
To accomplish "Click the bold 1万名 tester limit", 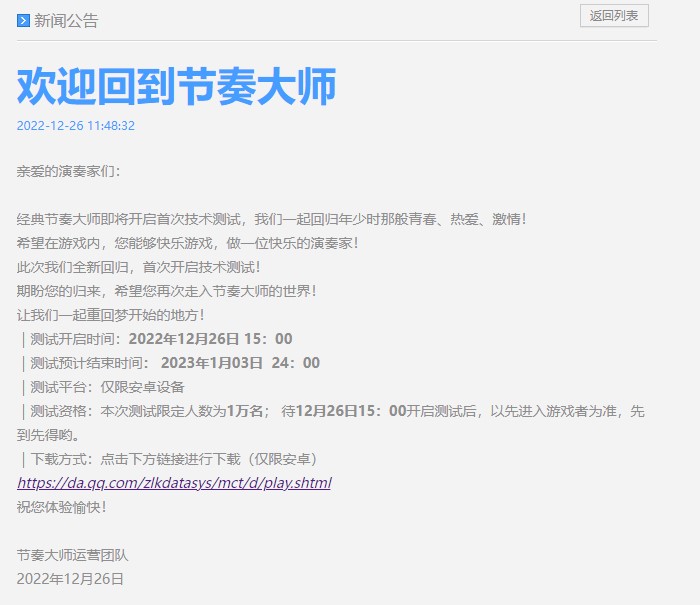I will coord(245,411).
